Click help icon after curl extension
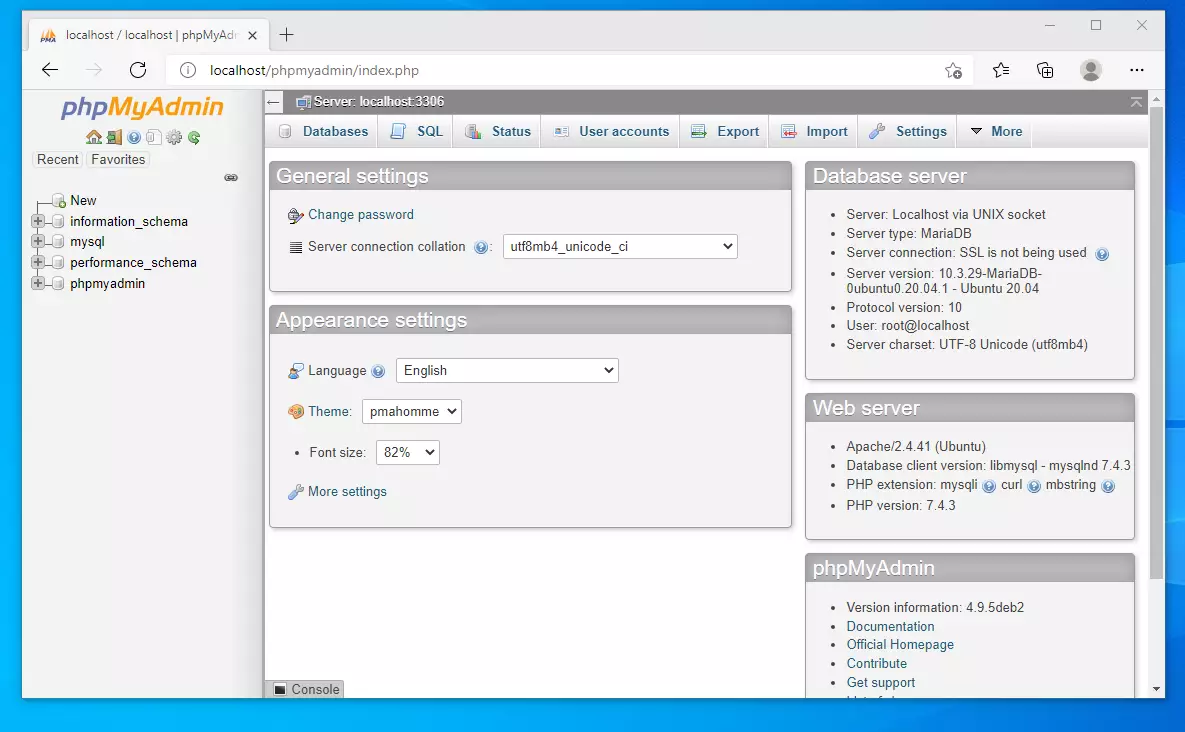The height and width of the screenshot is (732, 1185). pos(1034,486)
